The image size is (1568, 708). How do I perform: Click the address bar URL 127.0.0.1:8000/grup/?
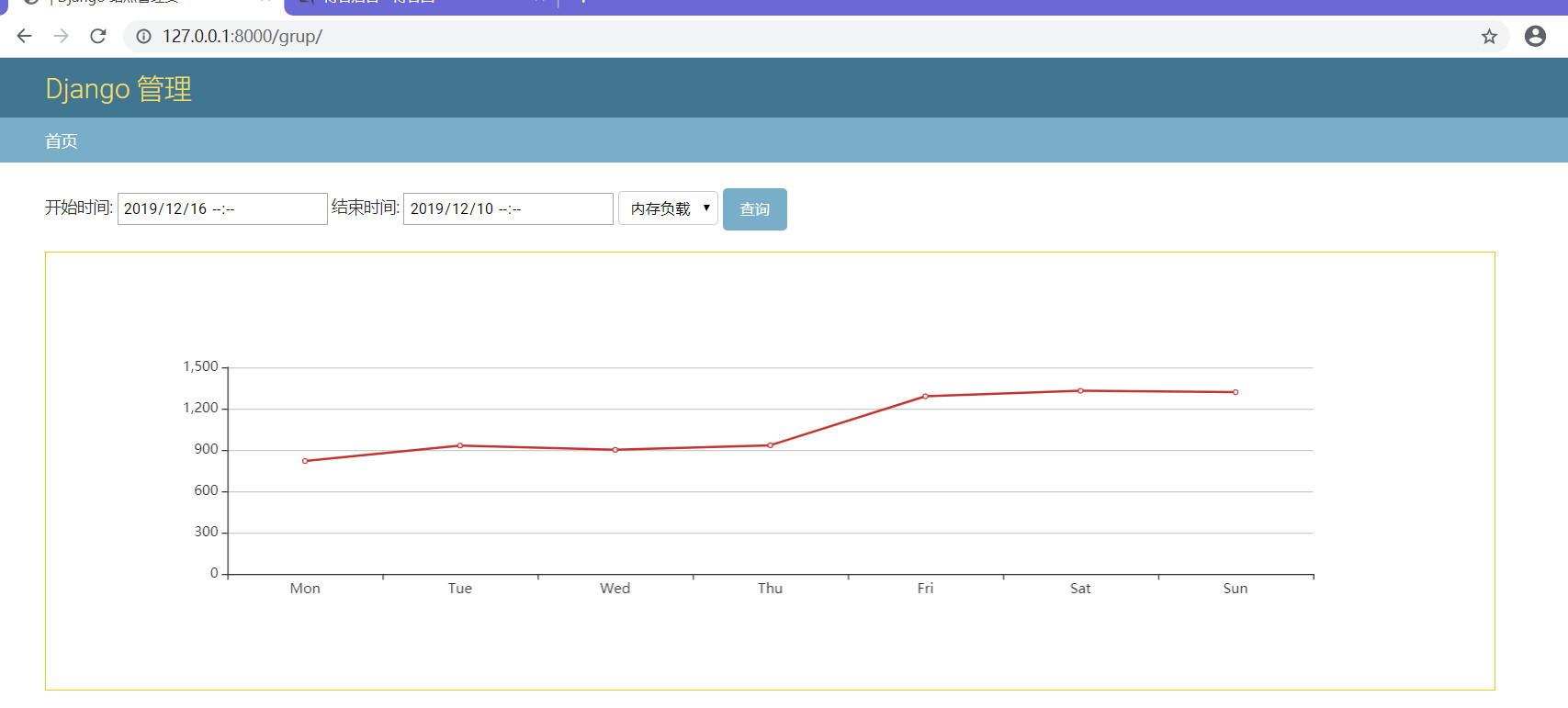point(243,36)
